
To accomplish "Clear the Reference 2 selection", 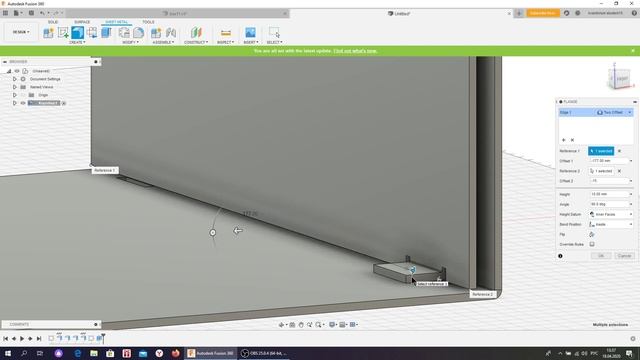I will [619, 171].
